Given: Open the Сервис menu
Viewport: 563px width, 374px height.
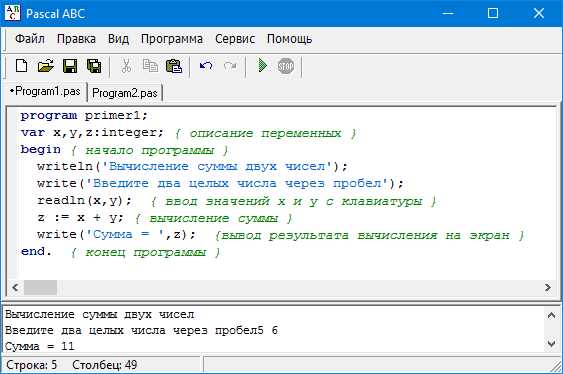Looking at the screenshot, I should coord(235,39).
